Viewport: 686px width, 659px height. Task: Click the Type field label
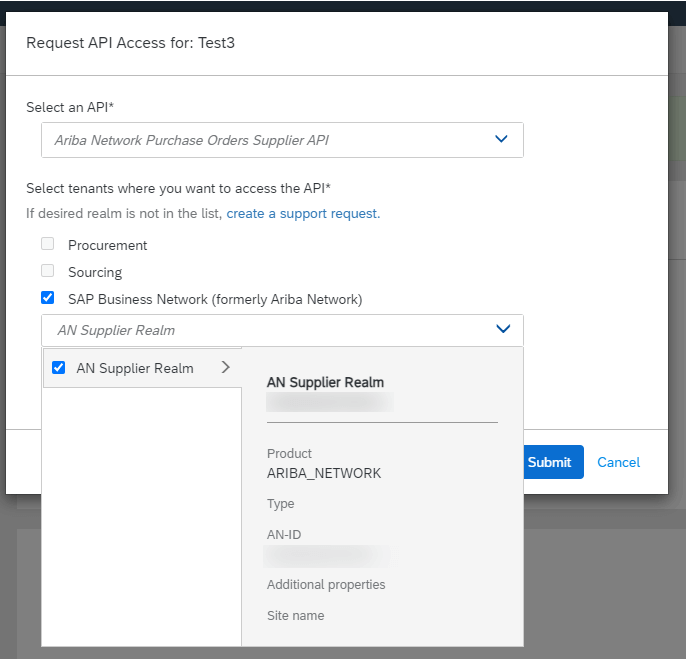click(280, 504)
